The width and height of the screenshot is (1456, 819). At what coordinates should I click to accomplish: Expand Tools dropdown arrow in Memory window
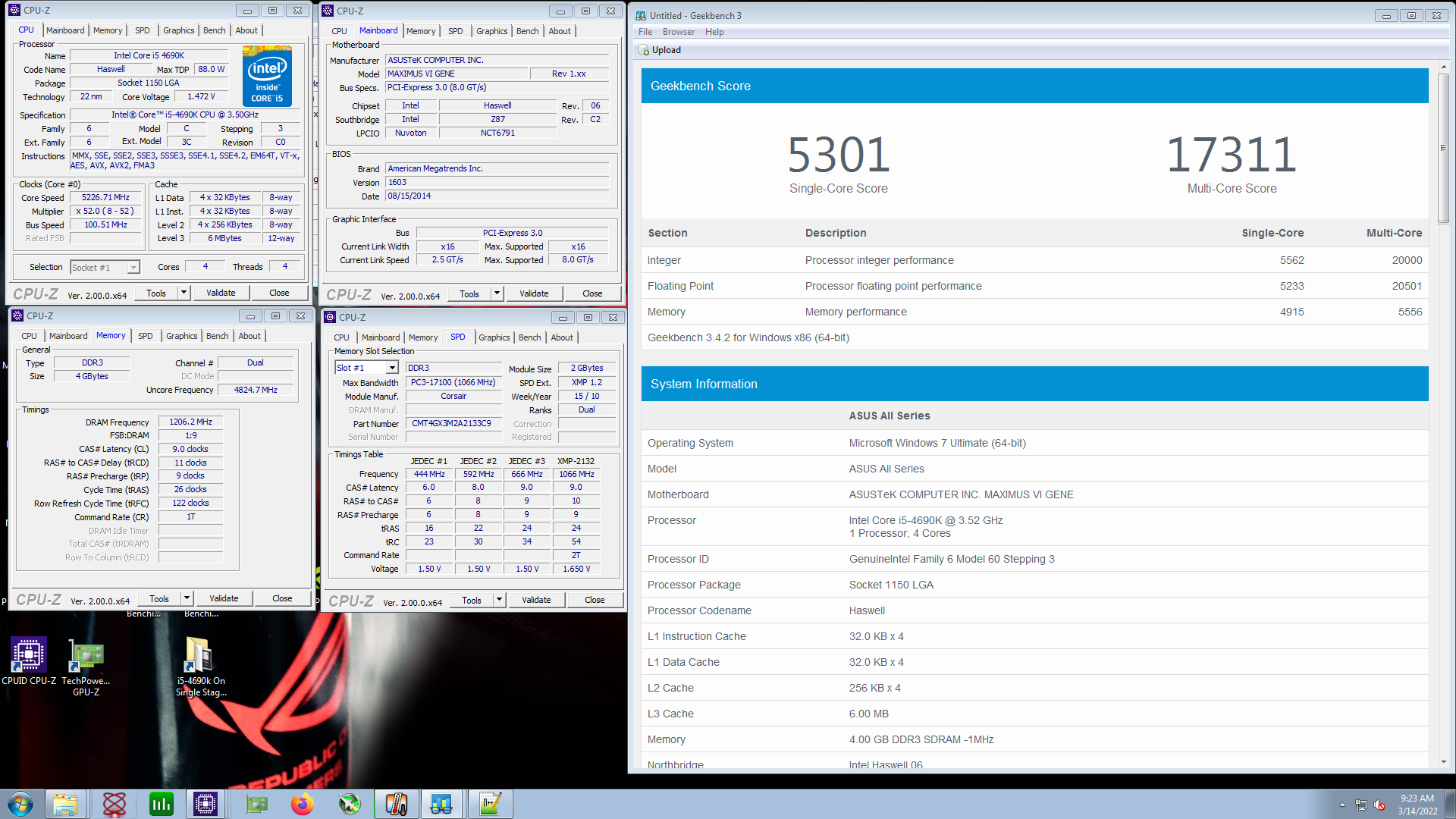tap(187, 598)
